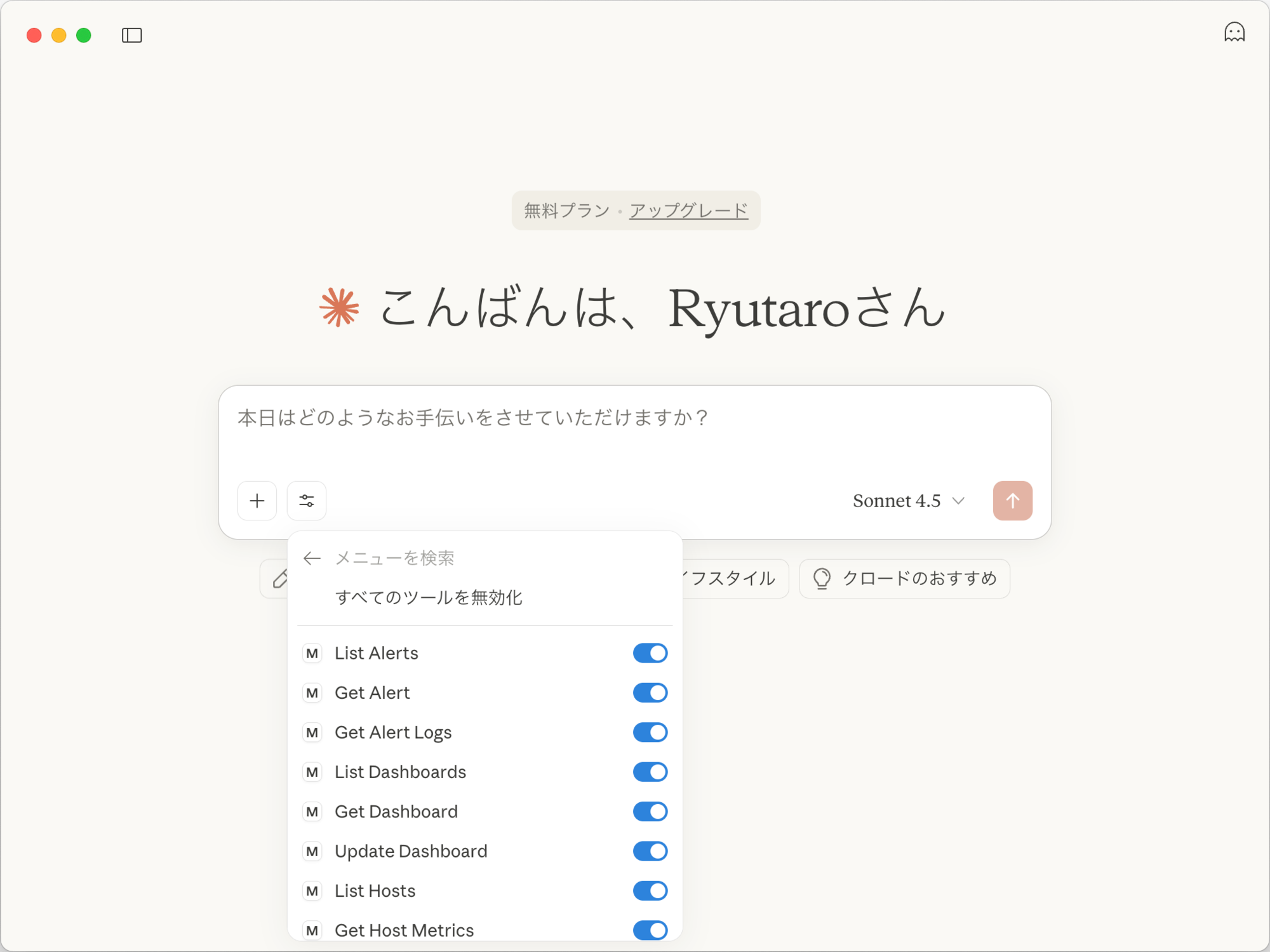Disable the List Alerts toggle
The width and height of the screenshot is (1270, 952).
650,653
